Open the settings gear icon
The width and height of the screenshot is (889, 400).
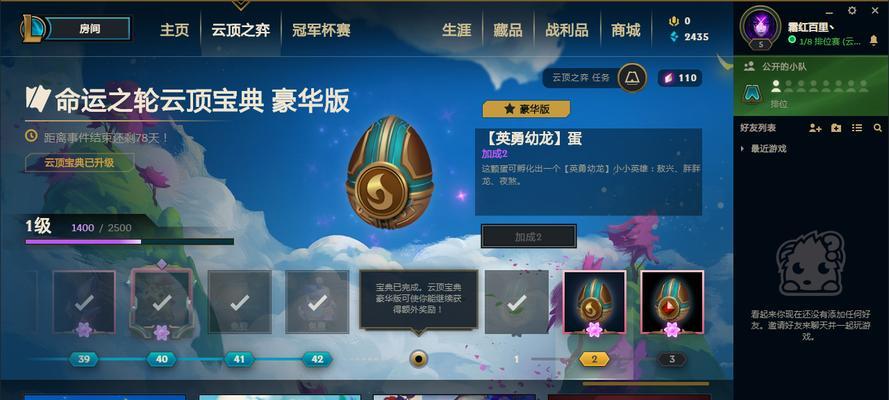(852, 10)
